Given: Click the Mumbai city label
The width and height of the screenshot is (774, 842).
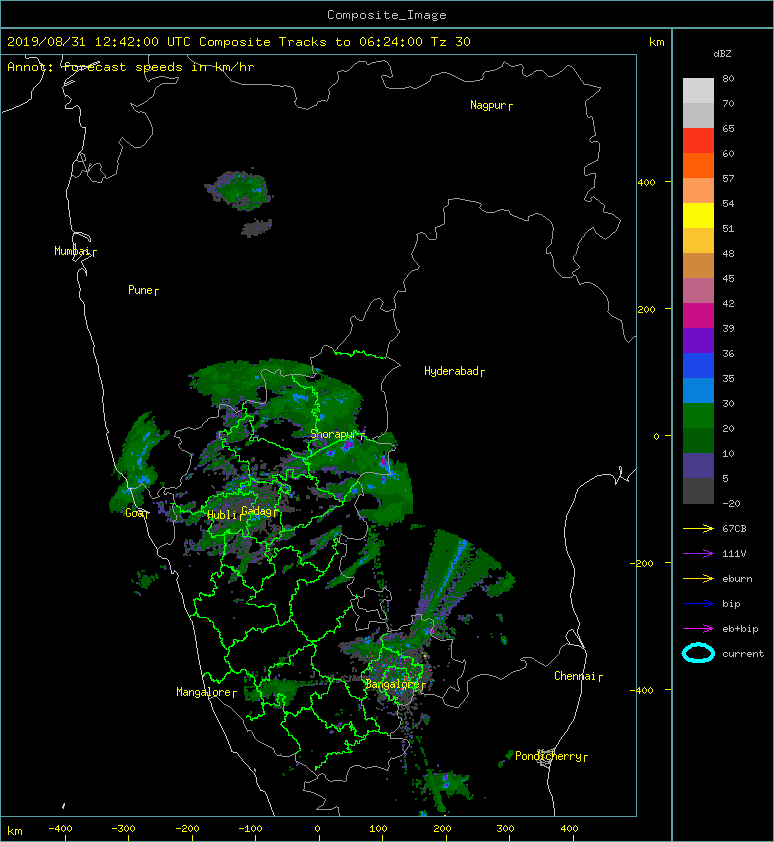Looking at the screenshot, I should [72, 251].
